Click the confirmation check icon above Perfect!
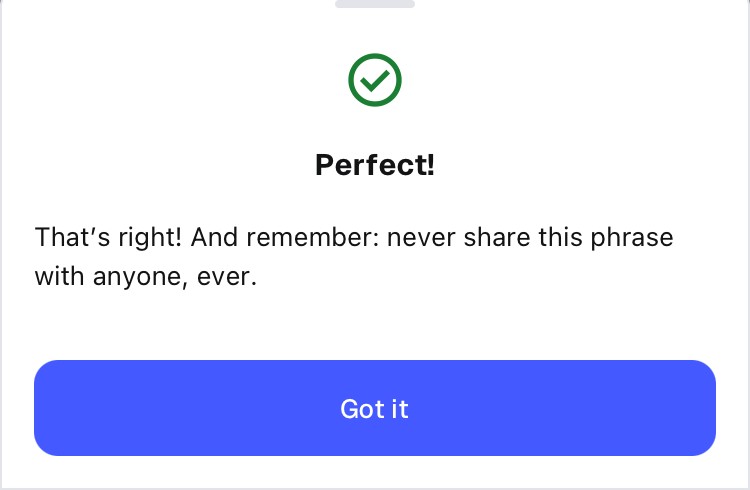 (375, 81)
